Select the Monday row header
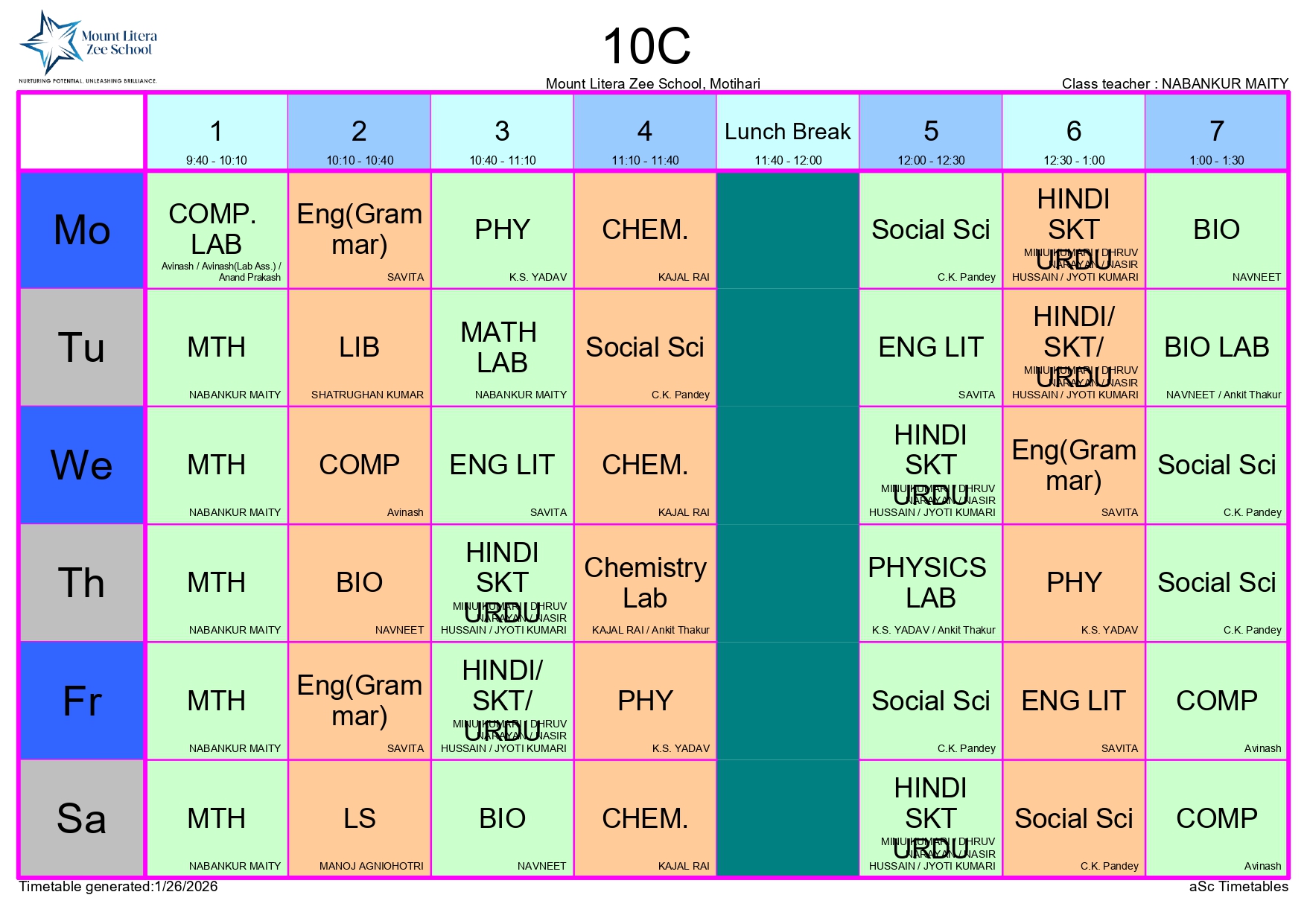 [x=82, y=230]
